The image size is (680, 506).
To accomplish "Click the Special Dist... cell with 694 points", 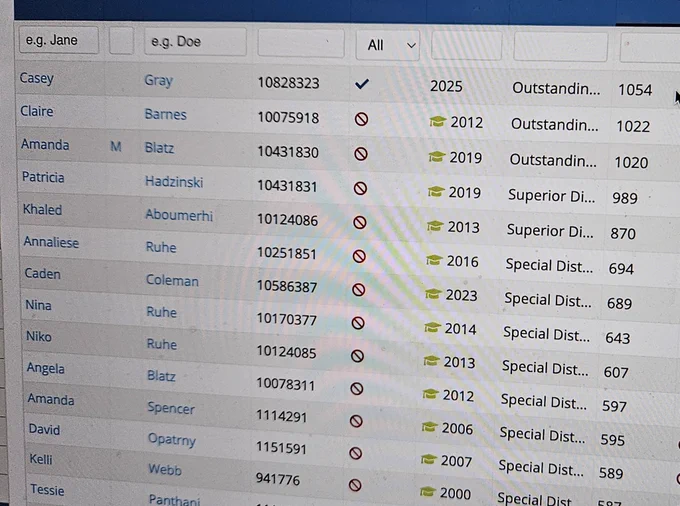I will pos(549,265).
